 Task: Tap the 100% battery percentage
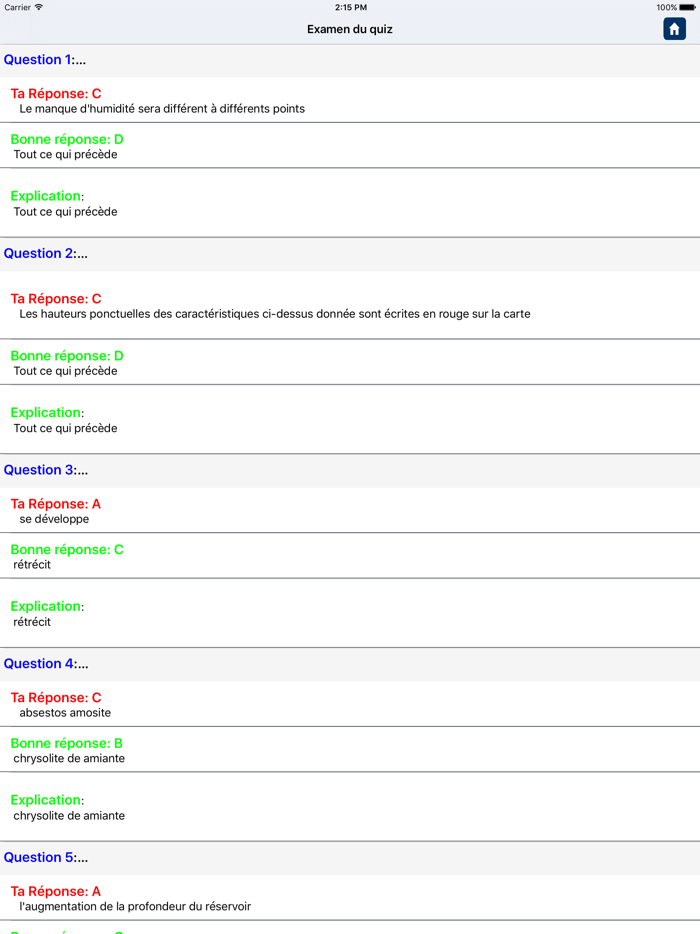pos(666,7)
